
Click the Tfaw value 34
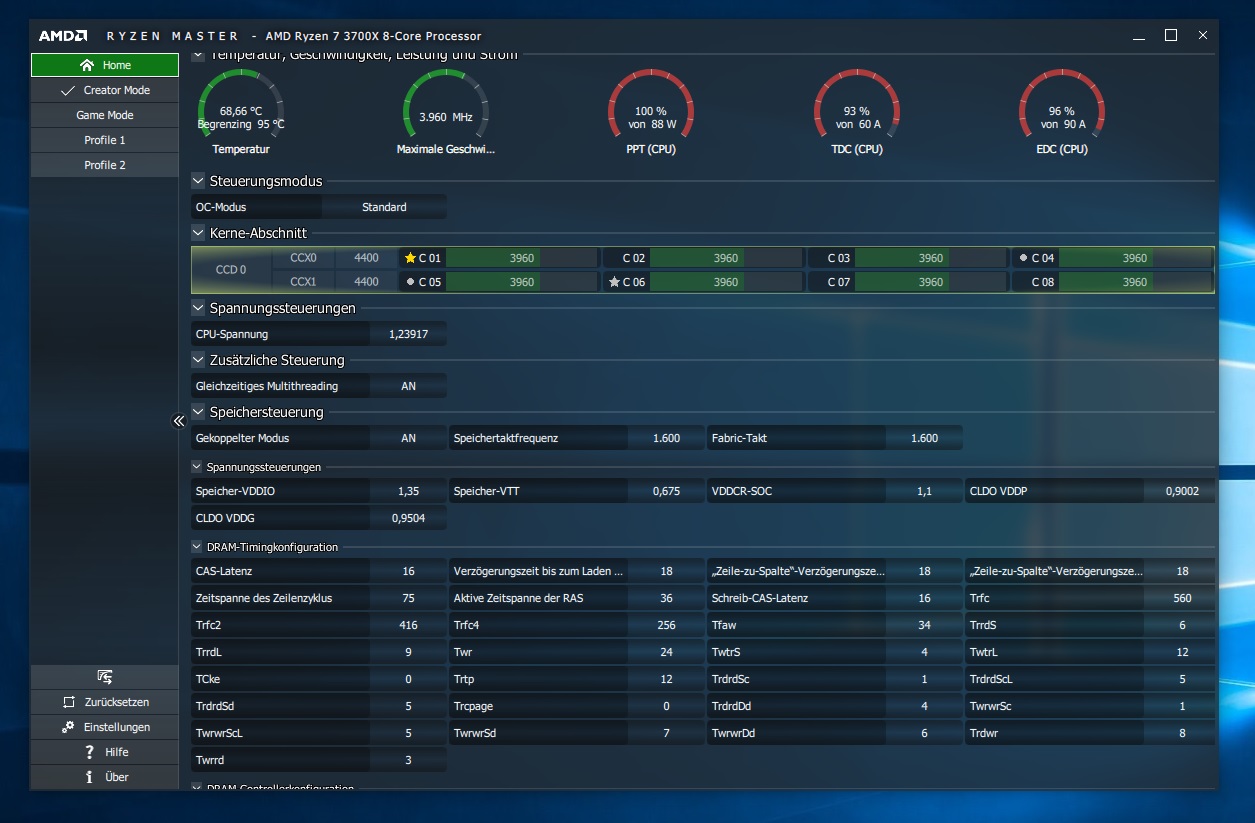tap(924, 625)
